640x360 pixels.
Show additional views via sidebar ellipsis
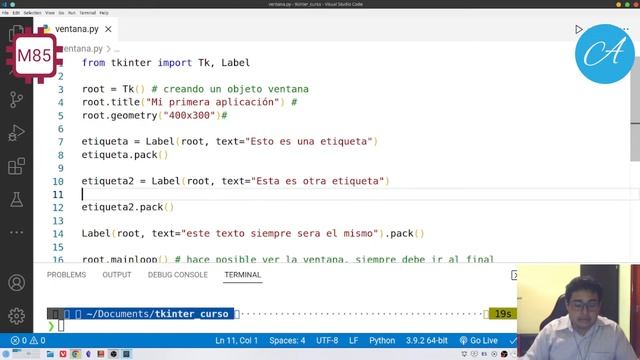coord(16,232)
